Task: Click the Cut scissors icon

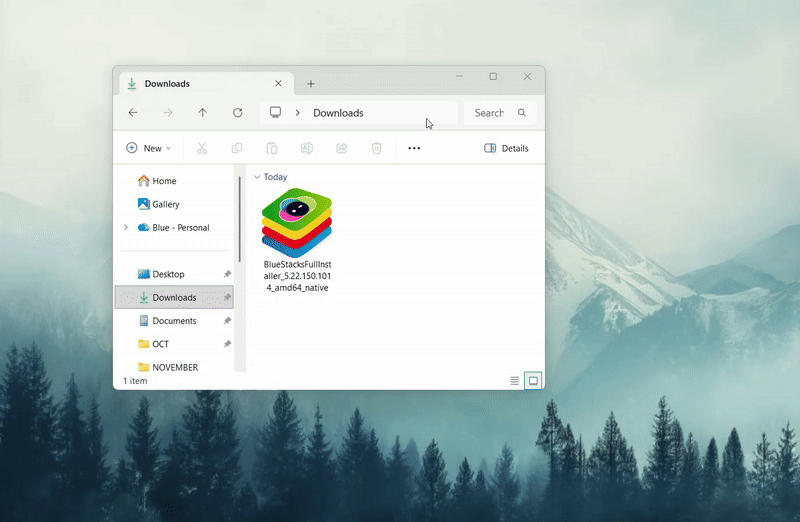Action: point(202,148)
